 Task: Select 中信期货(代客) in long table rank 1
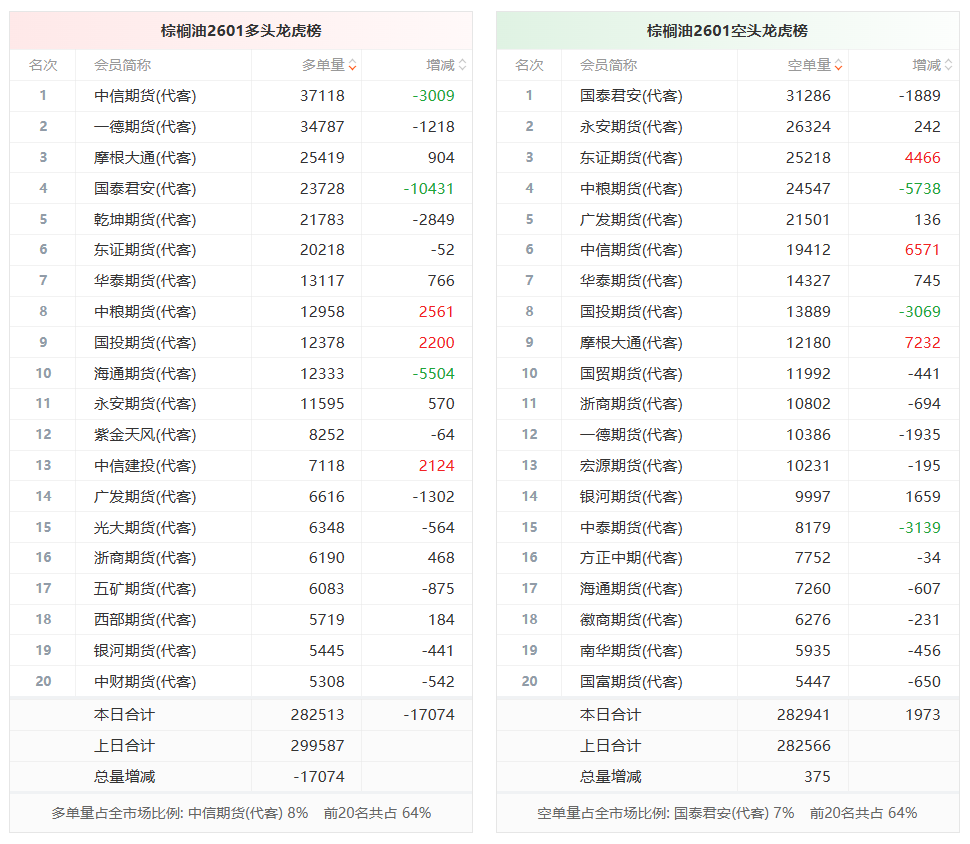(145, 96)
